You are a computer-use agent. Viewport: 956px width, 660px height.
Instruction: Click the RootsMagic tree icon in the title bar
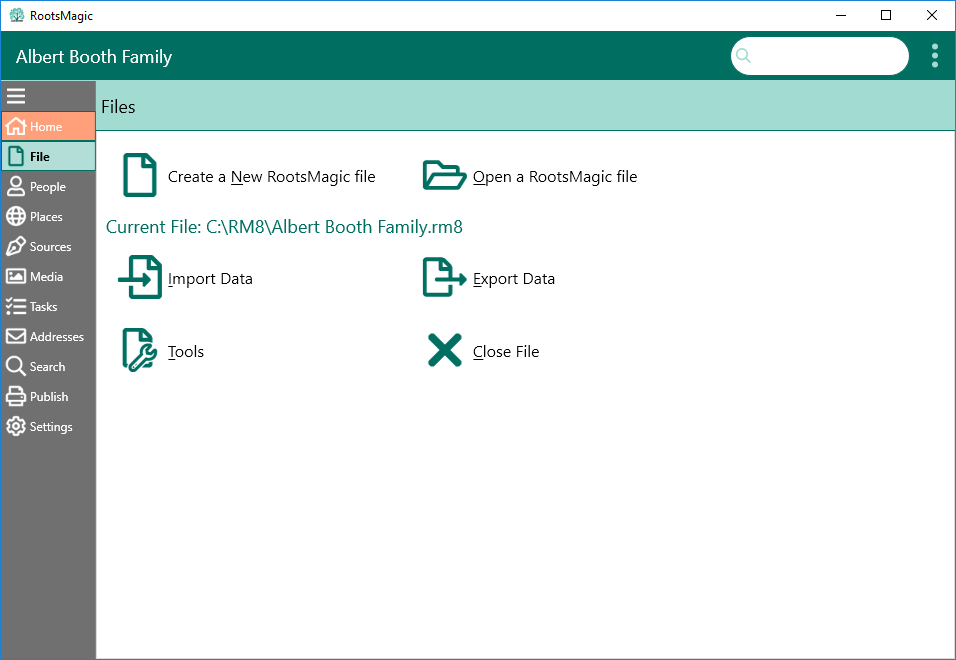pyautogui.click(x=17, y=15)
